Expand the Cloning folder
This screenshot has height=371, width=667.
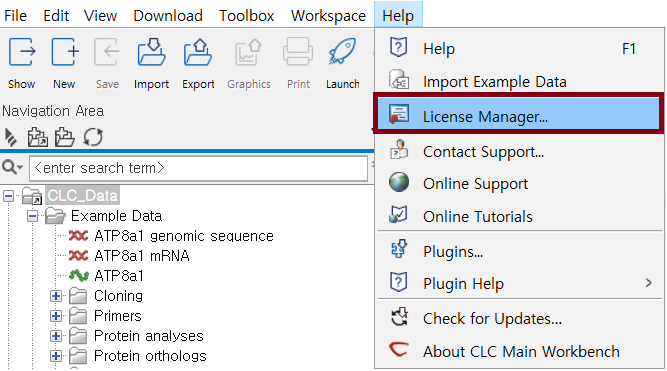point(56,296)
